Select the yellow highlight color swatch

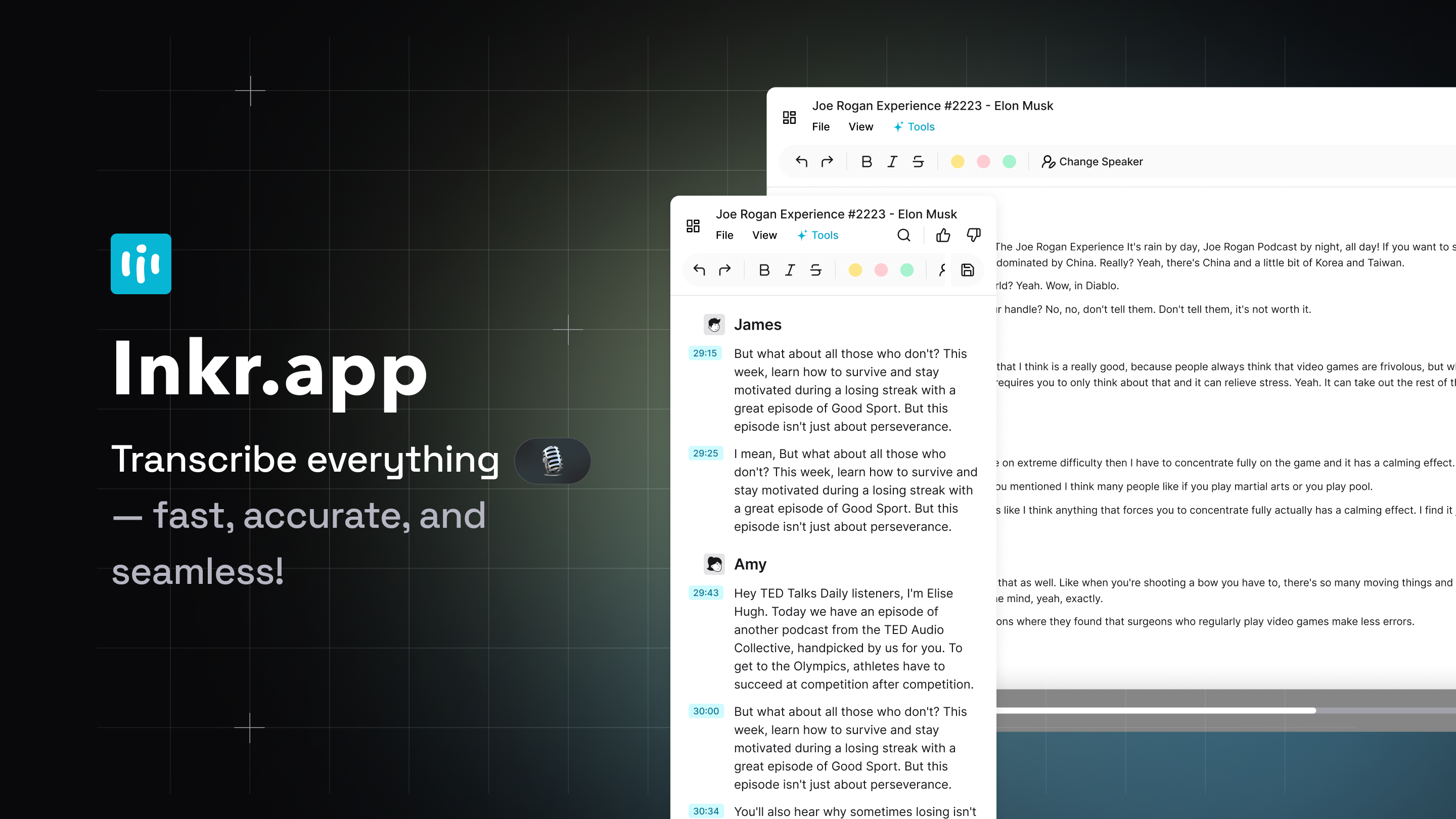pos(855,270)
